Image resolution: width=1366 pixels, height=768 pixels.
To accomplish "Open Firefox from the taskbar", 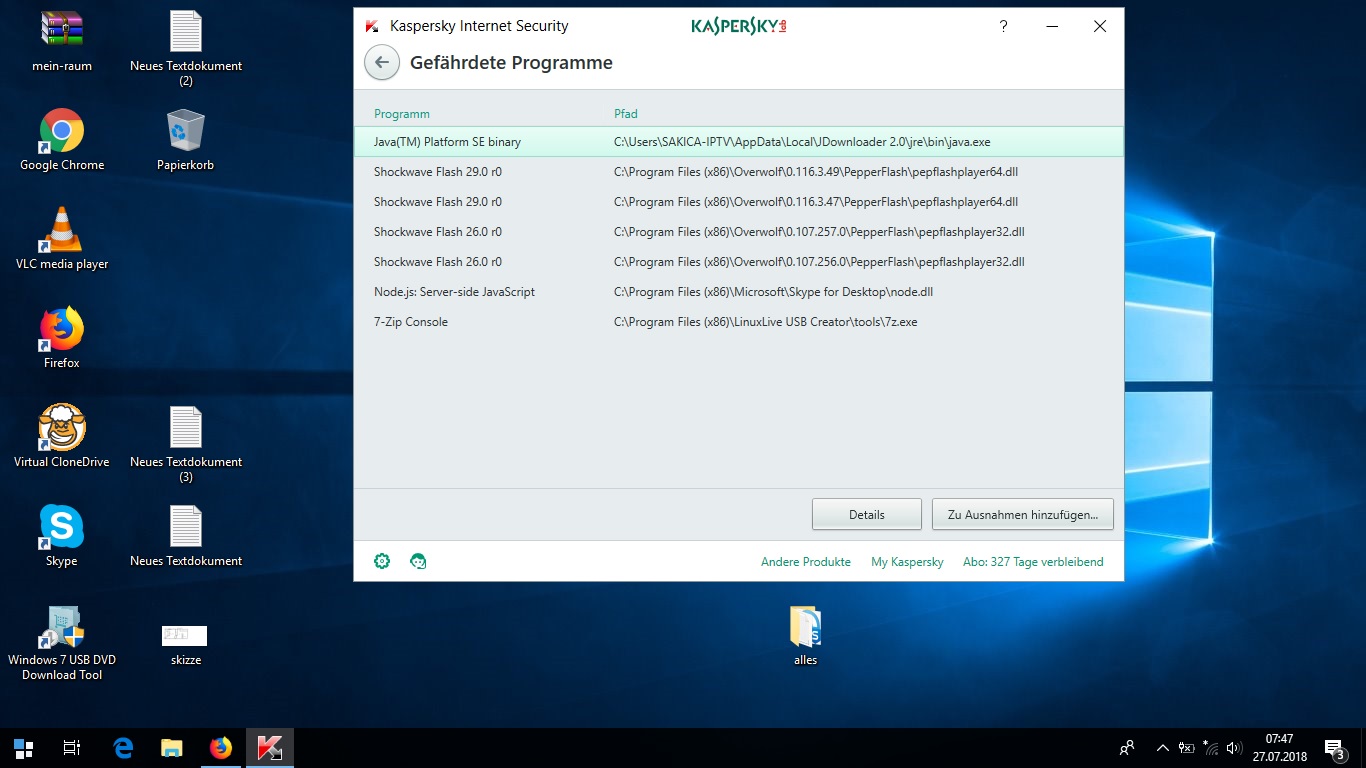I will (221, 748).
